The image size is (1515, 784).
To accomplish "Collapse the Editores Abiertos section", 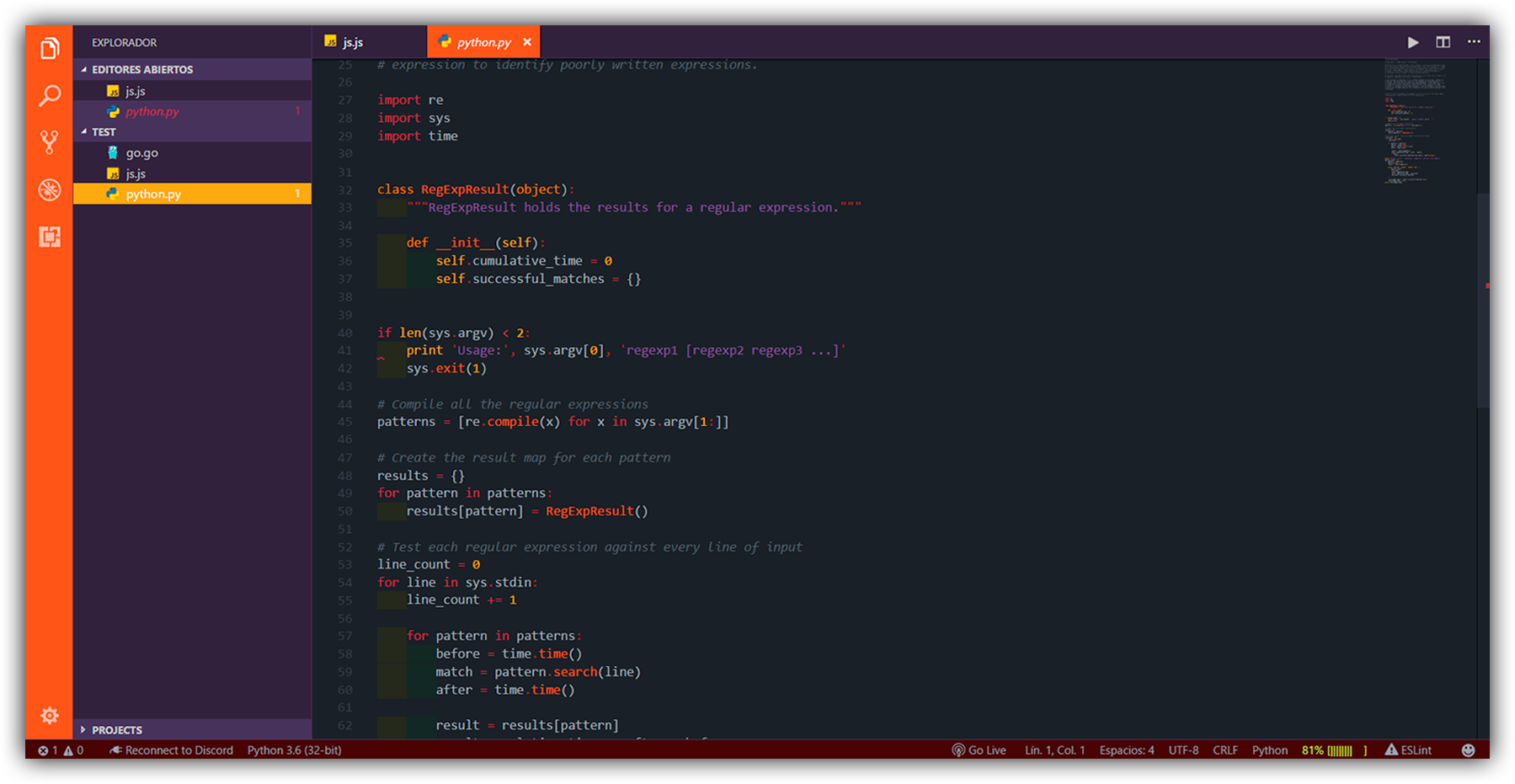I will click(x=192, y=69).
